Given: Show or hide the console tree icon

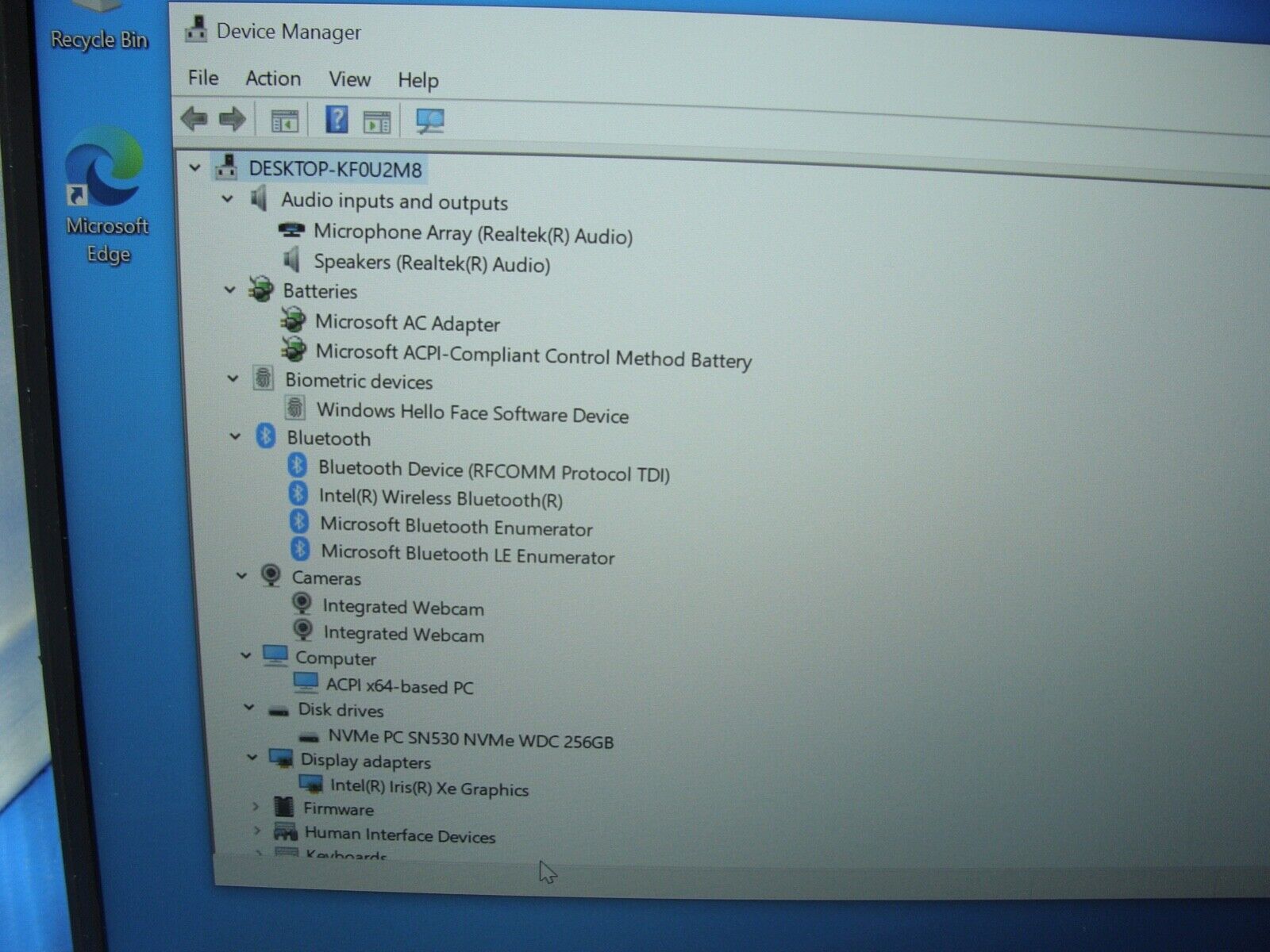Looking at the screenshot, I should coord(285,121).
